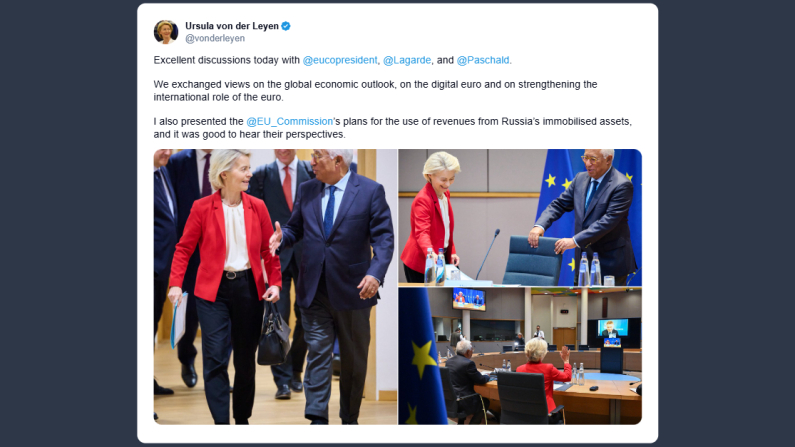Image resolution: width=795 pixels, height=447 pixels.
Task: Open the large hallway handshake photo
Action: (x=275, y=286)
